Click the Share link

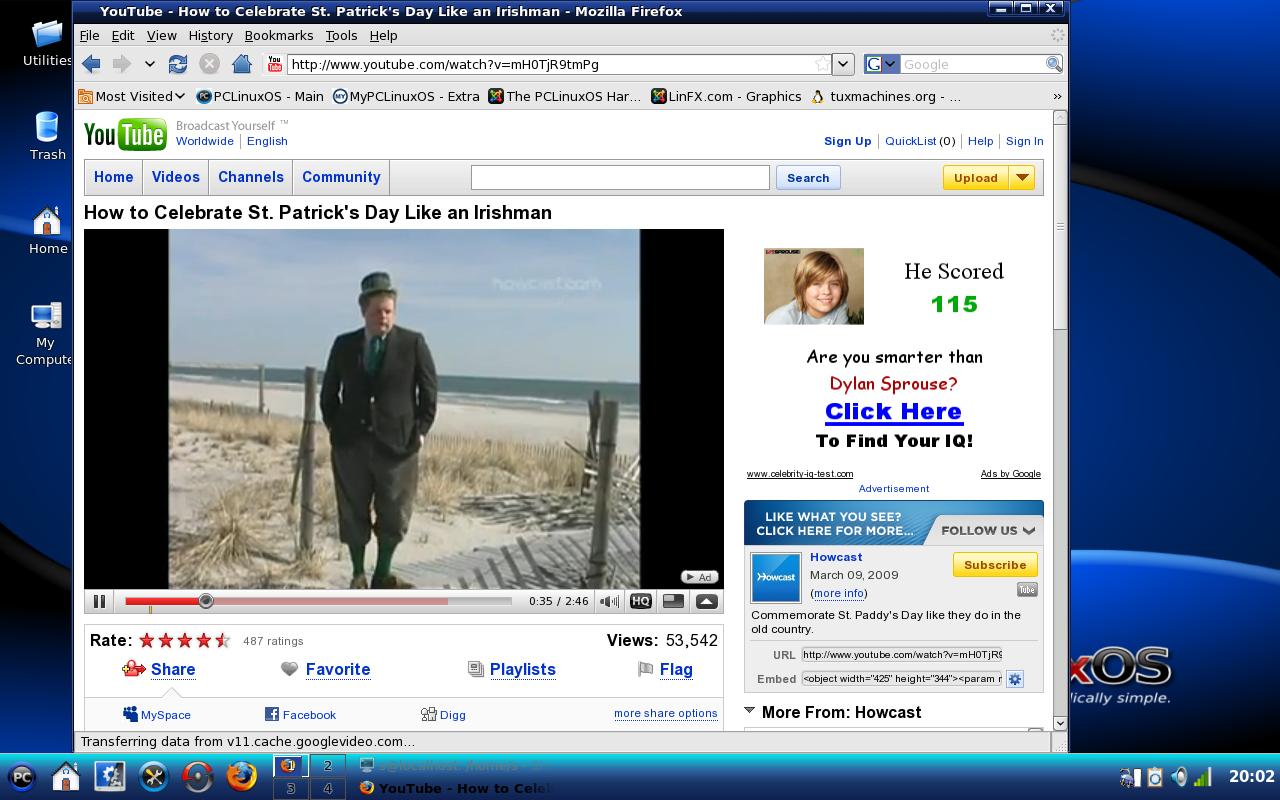[173, 669]
